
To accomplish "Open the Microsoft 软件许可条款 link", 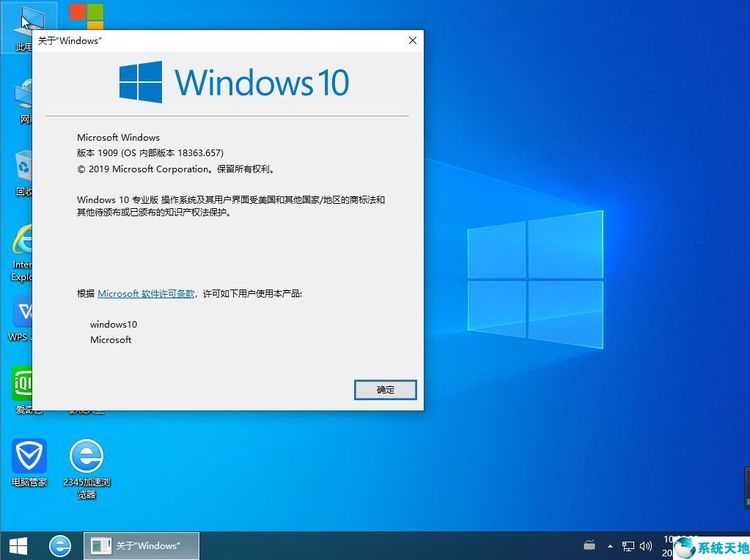I will pyautogui.click(x=146, y=294).
